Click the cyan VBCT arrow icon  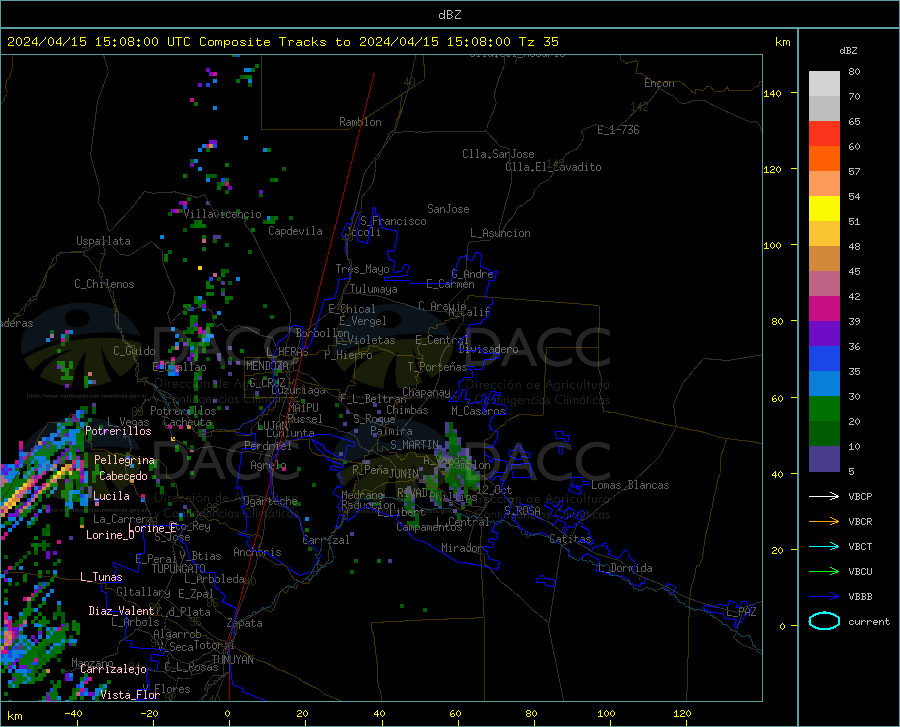point(824,546)
